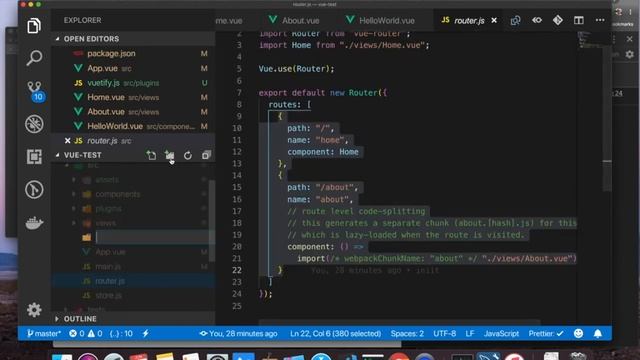The width and height of the screenshot is (640, 360).
Task: Close the router.js editor tab
Action: 494,20
